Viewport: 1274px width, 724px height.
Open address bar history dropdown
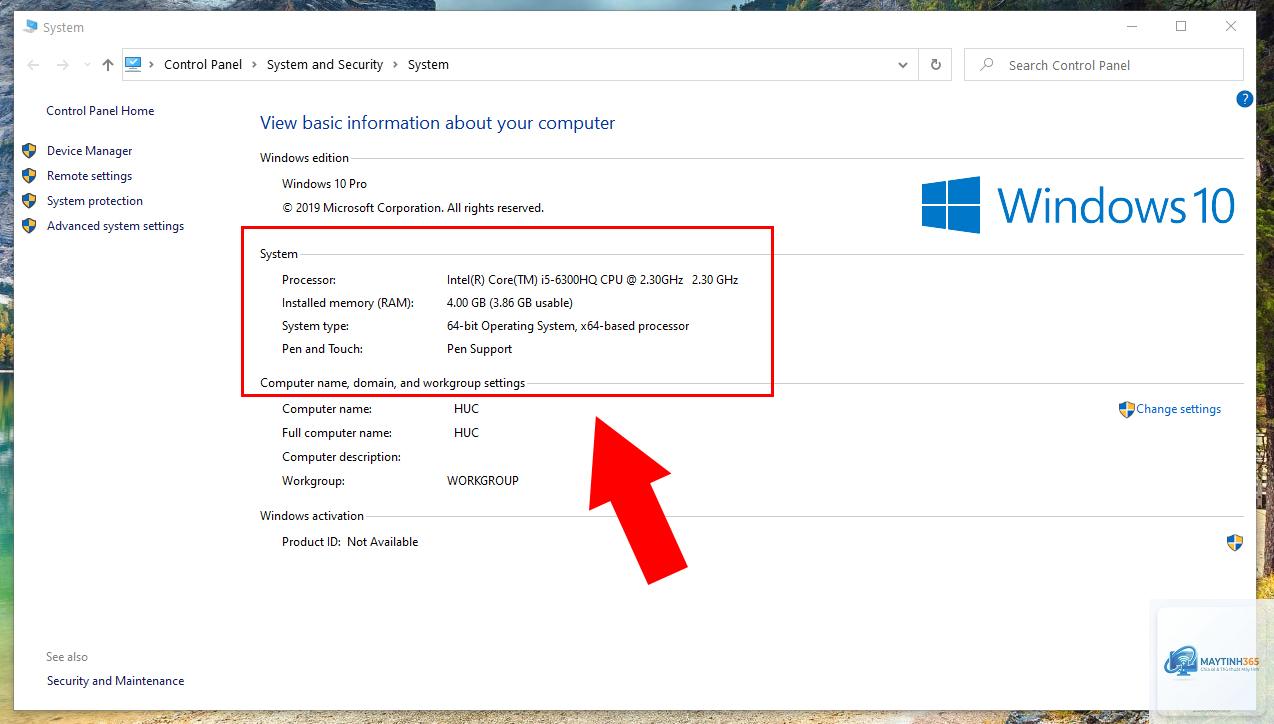point(903,65)
